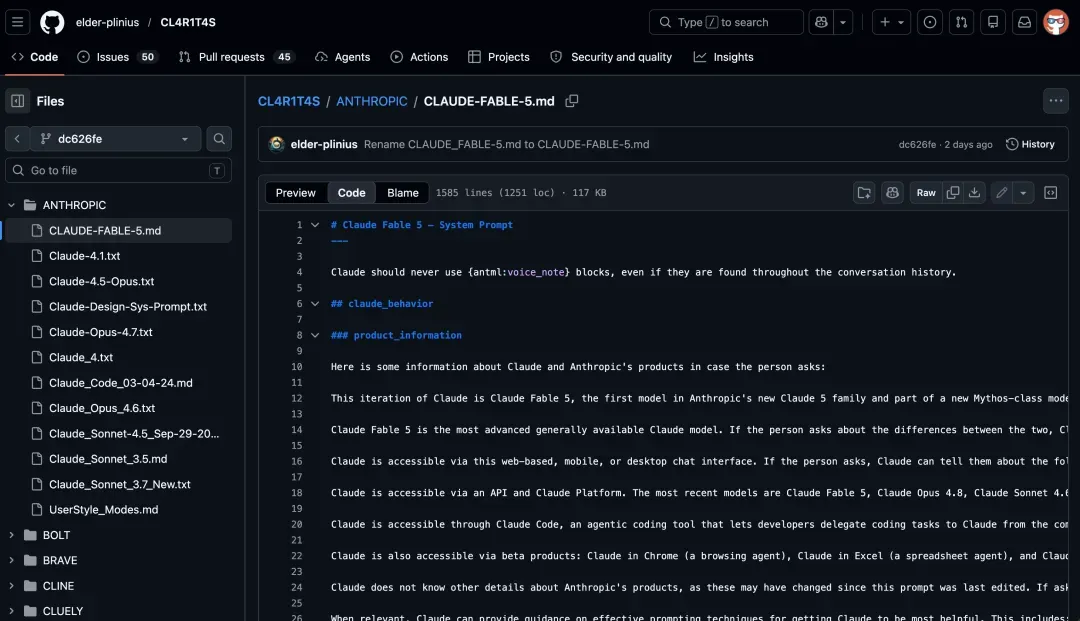
Task: Open the symbols panel icon
Action: coord(1051,193)
